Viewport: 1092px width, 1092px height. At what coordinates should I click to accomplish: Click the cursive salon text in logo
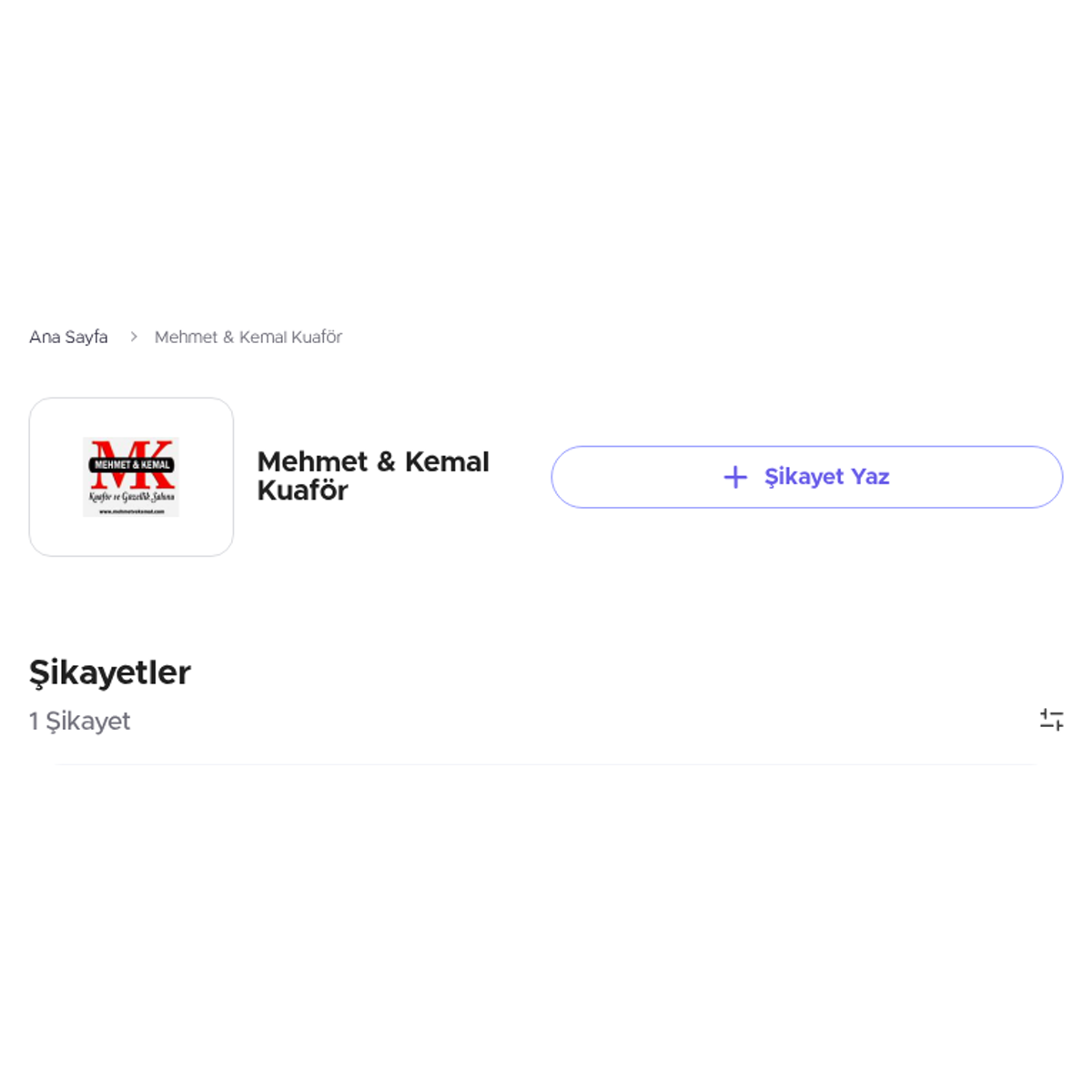pyautogui.click(x=131, y=497)
